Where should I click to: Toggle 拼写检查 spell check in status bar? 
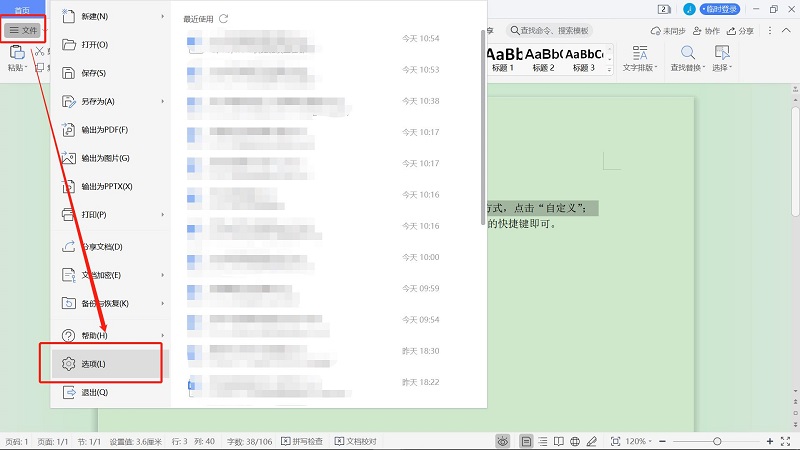coord(302,441)
